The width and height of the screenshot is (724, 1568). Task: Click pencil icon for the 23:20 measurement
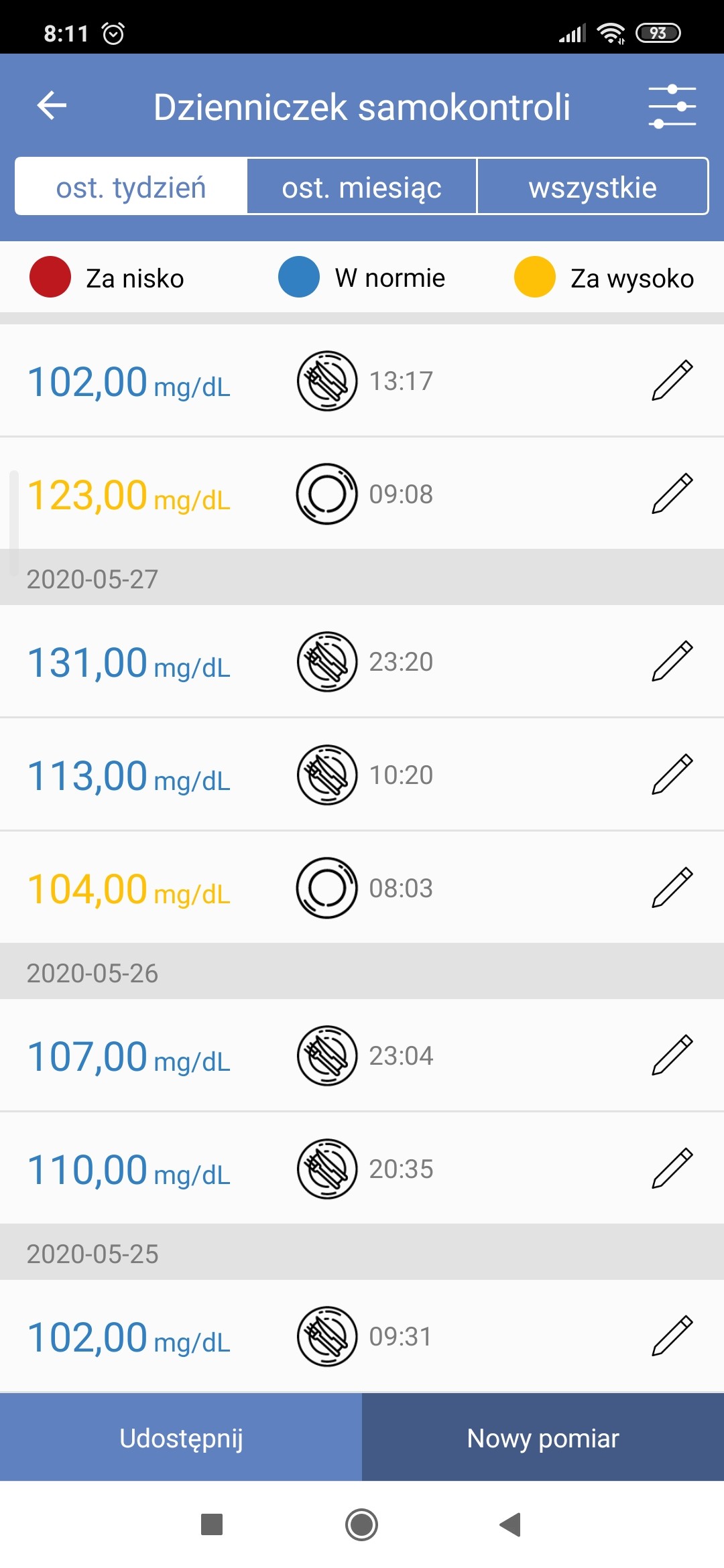[672, 661]
